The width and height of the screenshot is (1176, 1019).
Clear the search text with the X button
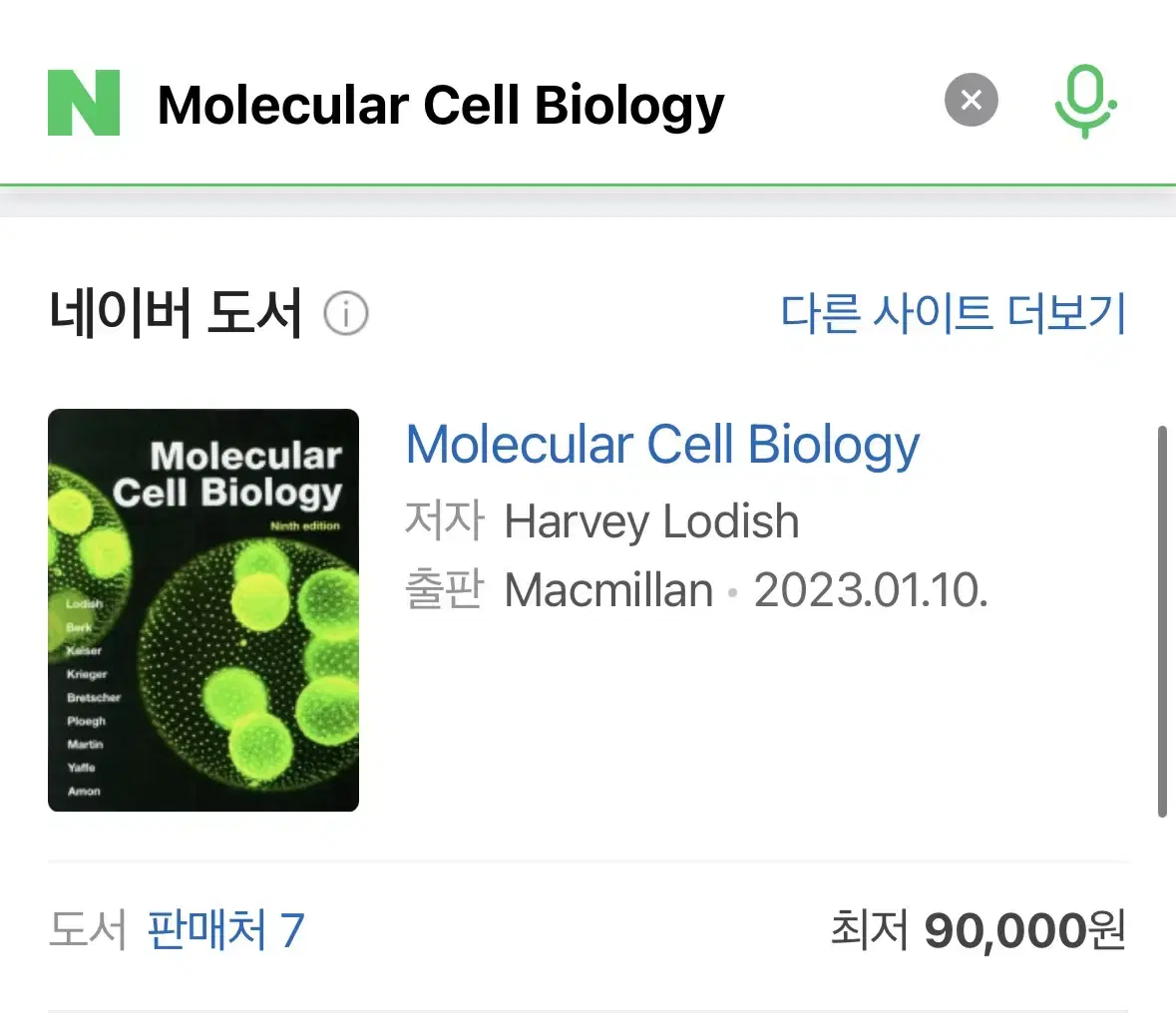tap(972, 100)
